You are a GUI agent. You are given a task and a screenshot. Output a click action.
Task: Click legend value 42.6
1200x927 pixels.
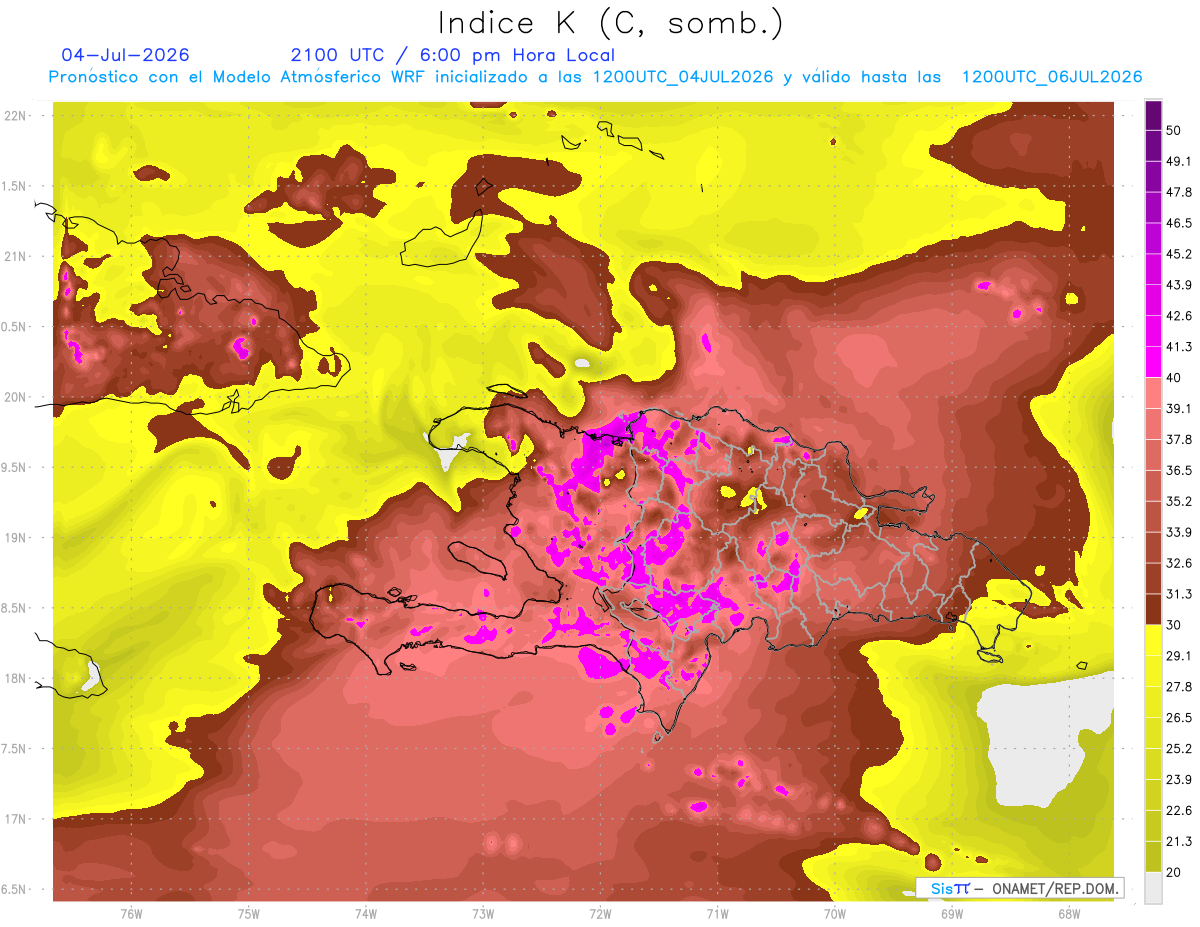pyautogui.click(x=1179, y=316)
